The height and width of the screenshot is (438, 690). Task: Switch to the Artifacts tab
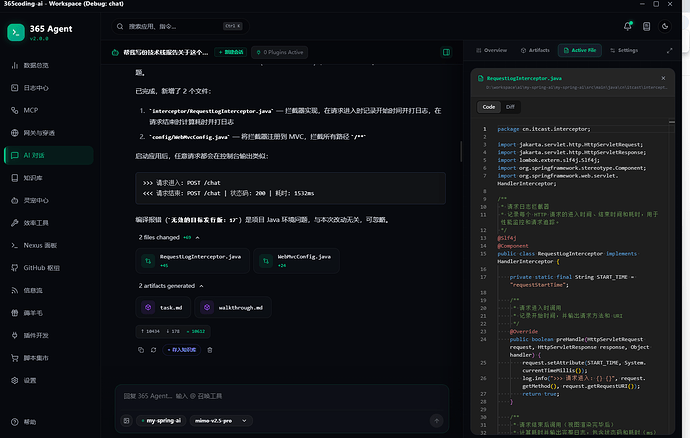(535, 50)
